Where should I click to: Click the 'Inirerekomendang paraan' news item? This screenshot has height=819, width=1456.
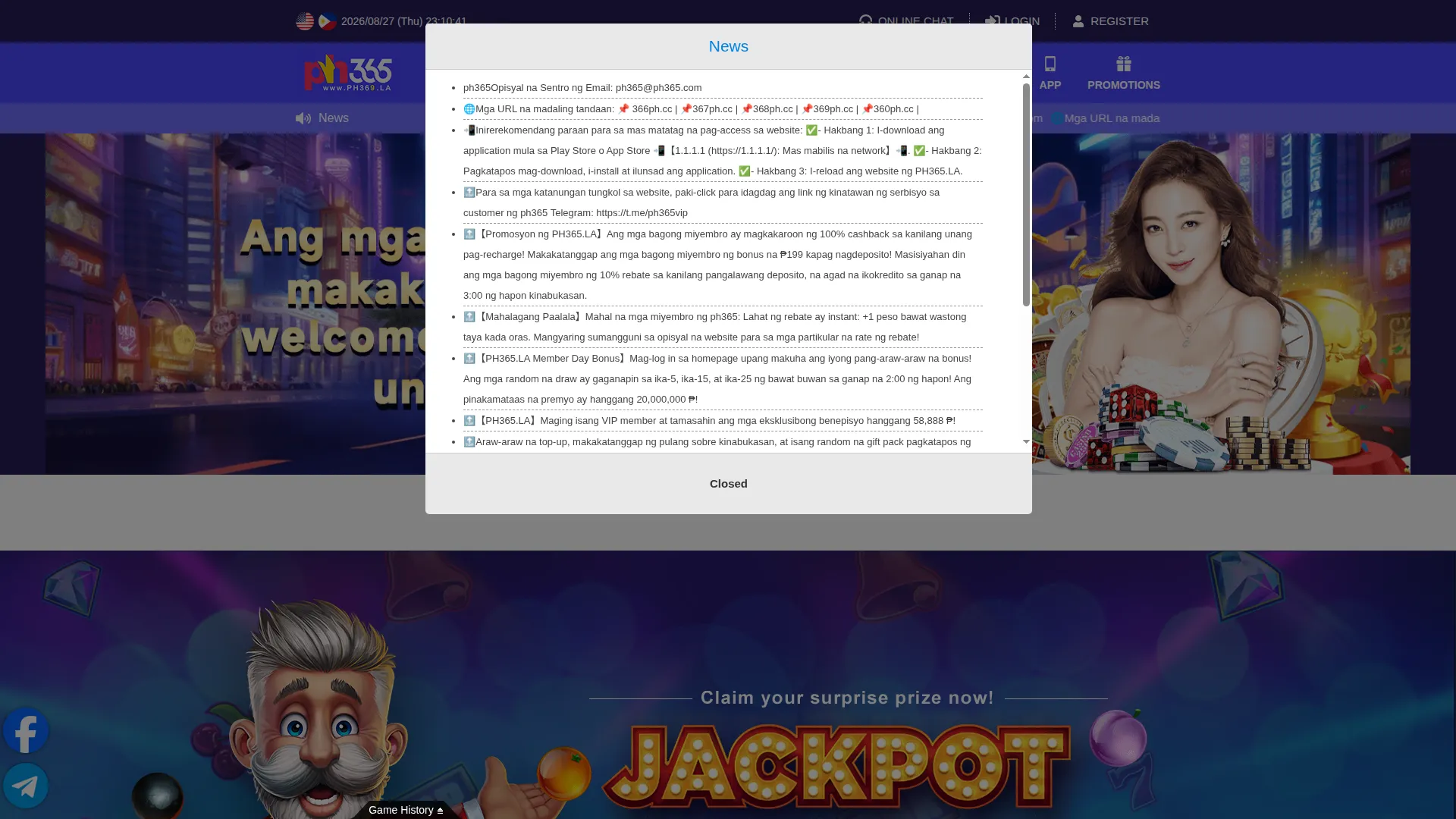coord(723,151)
